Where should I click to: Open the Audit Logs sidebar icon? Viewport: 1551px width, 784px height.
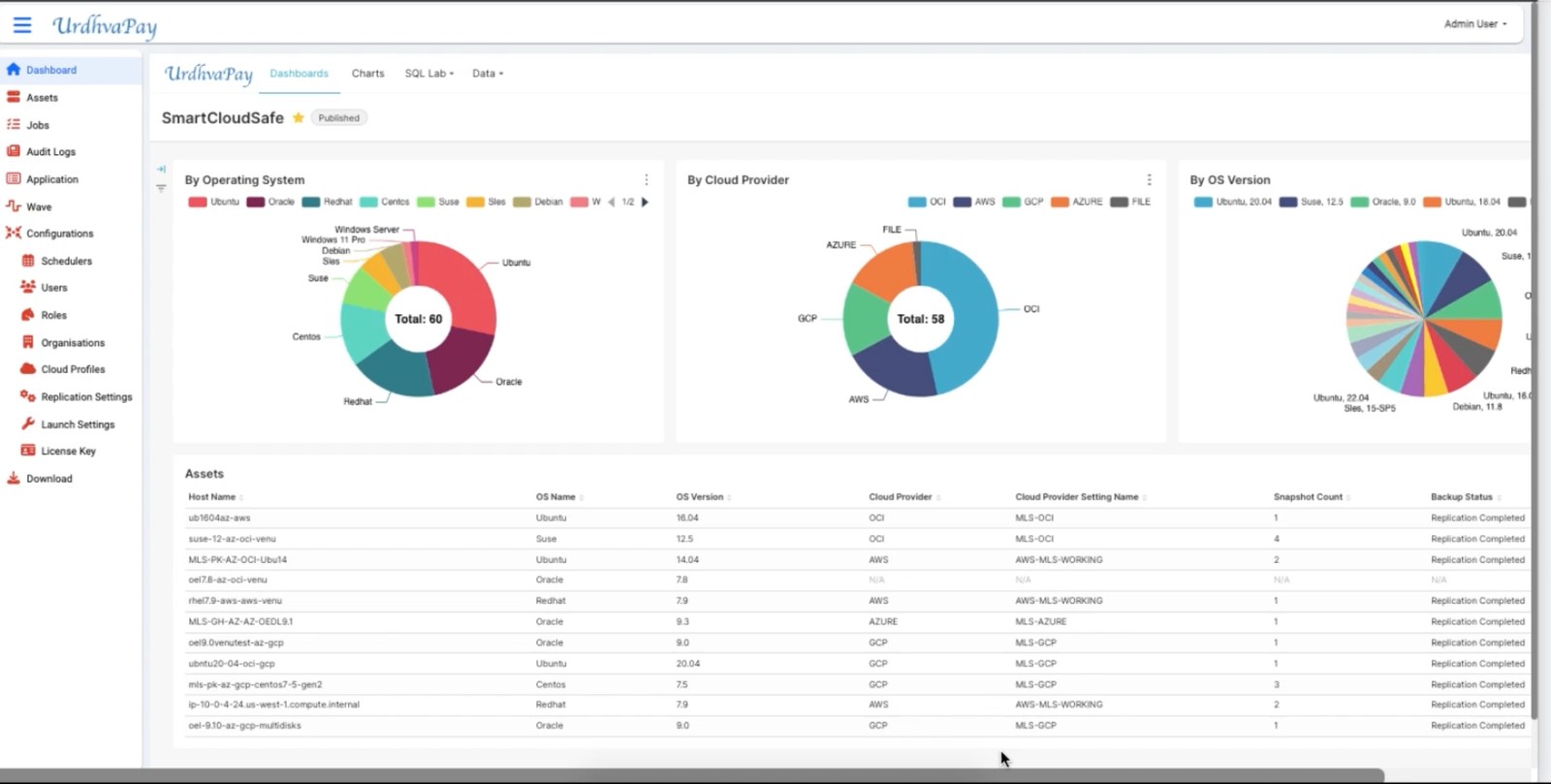[14, 151]
